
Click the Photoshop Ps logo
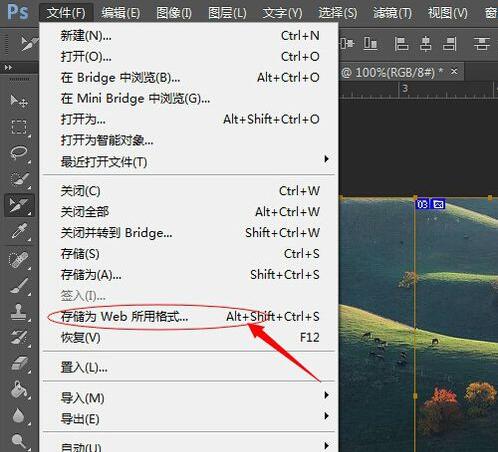tap(18, 12)
